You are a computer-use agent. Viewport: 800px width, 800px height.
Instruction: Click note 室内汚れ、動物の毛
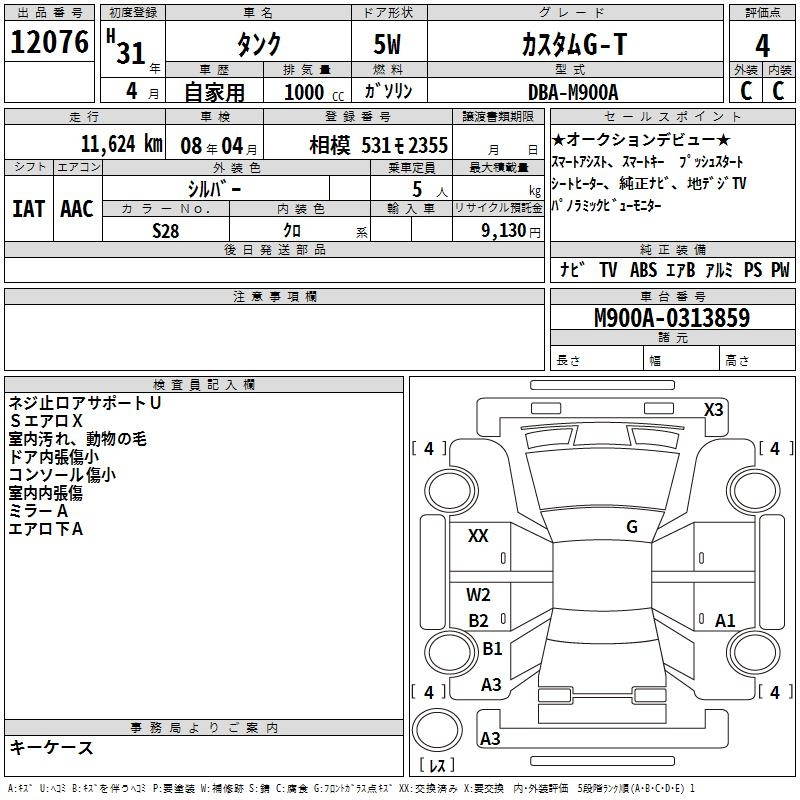[78, 439]
